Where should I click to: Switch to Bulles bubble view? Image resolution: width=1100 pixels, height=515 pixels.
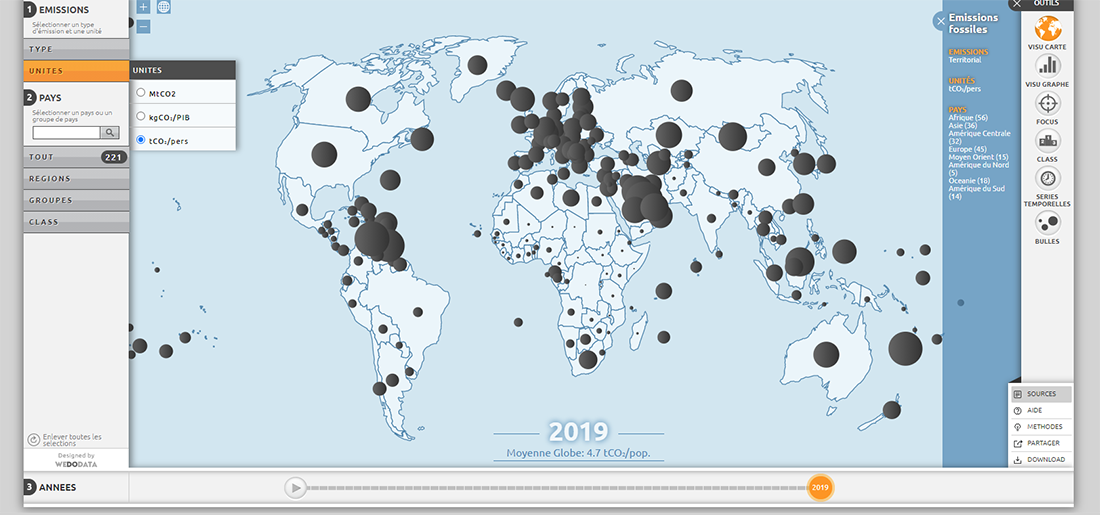(x=1047, y=222)
